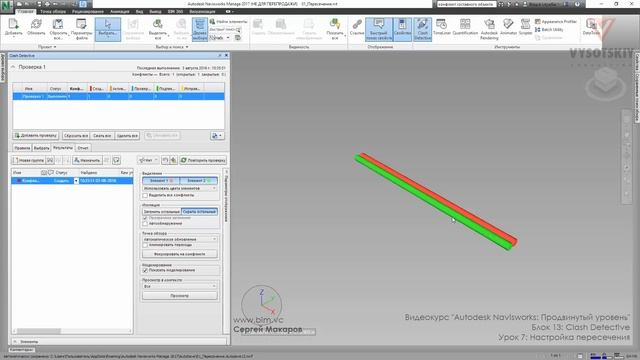Image resolution: width=640 pixels, height=360 pixels.
Task: Switch to the Выбрать tab in Clash Detective
Action: pyautogui.click(x=42, y=148)
